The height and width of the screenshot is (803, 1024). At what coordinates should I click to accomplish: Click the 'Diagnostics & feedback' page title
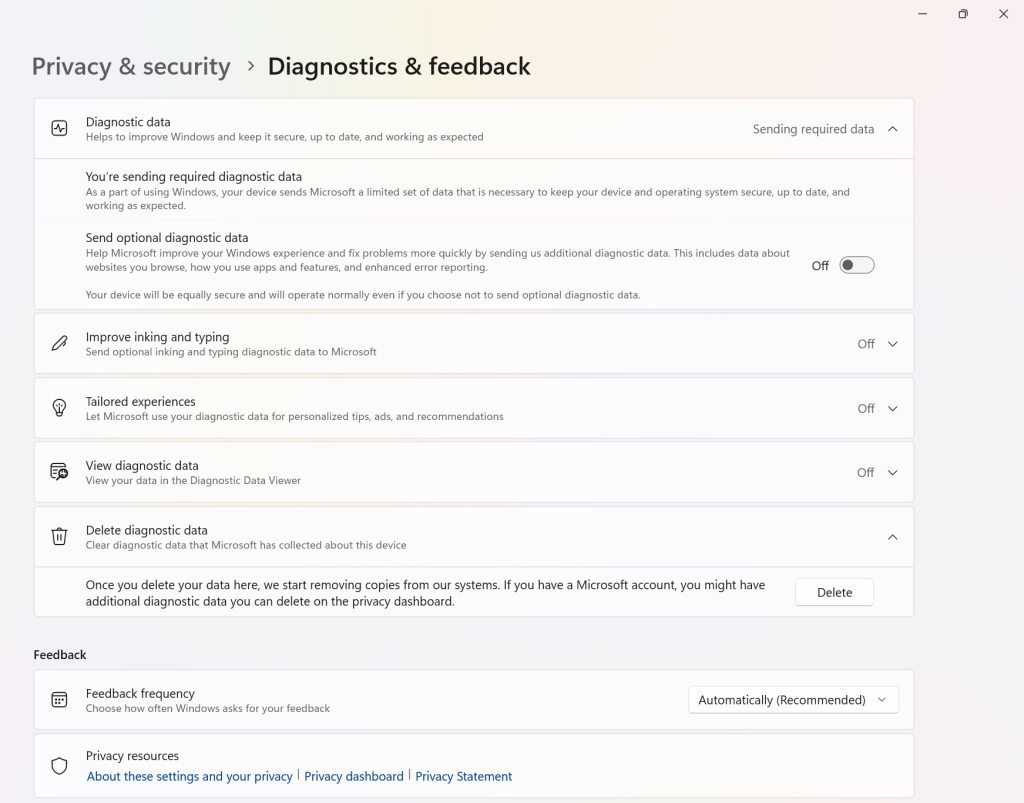click(399, 67)
